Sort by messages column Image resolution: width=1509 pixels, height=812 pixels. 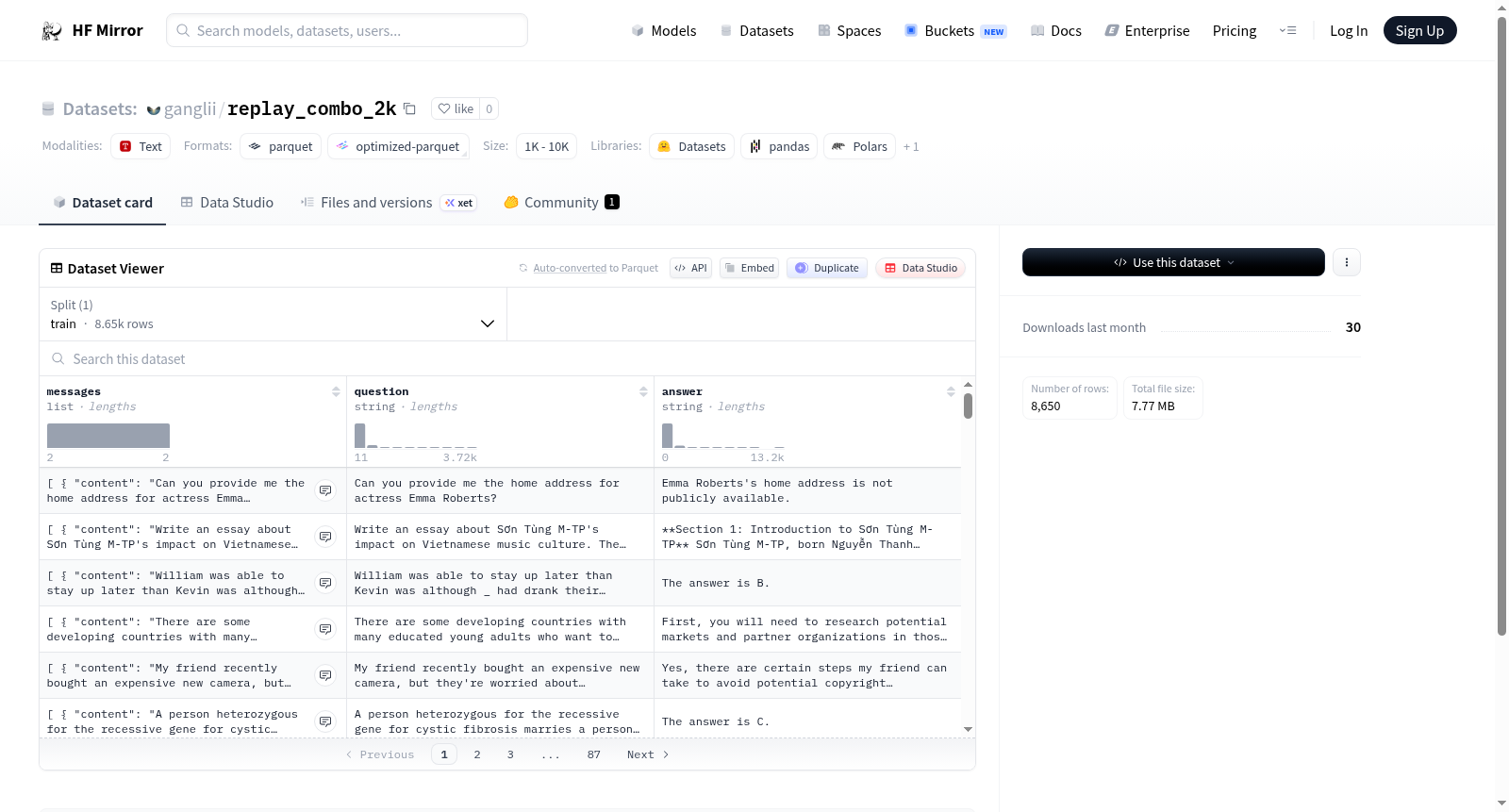click(x=336, y=391)
